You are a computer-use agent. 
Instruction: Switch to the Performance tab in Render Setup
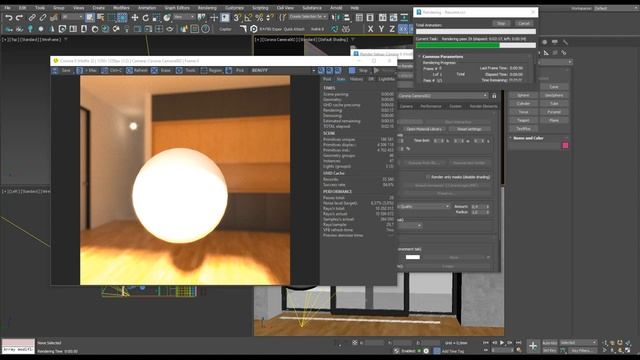[431, 106]
